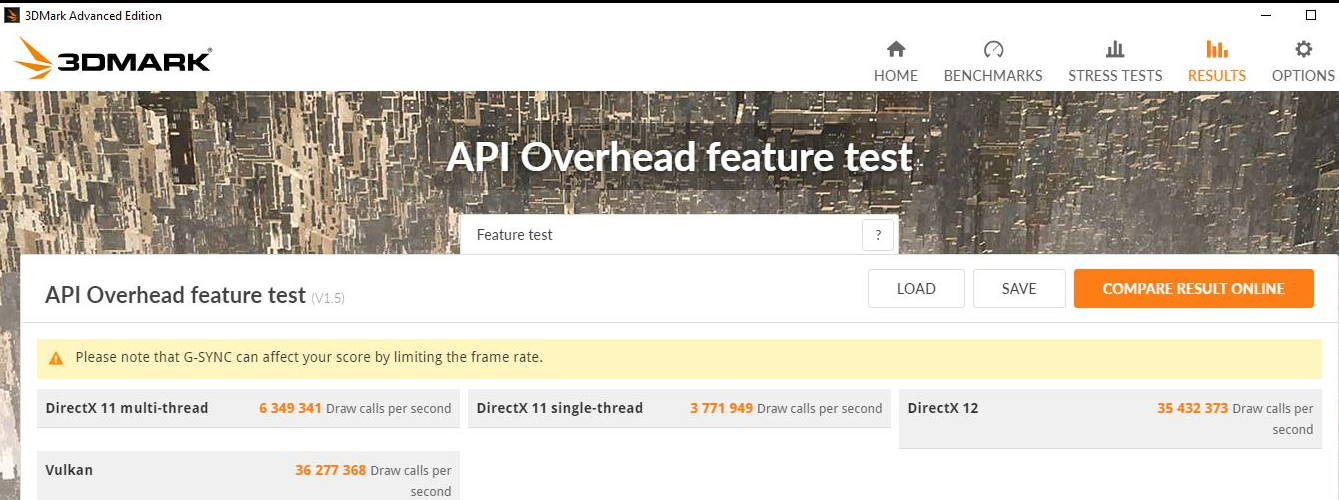
Task: Click the score 3 771 949
Action: (721, 408)
